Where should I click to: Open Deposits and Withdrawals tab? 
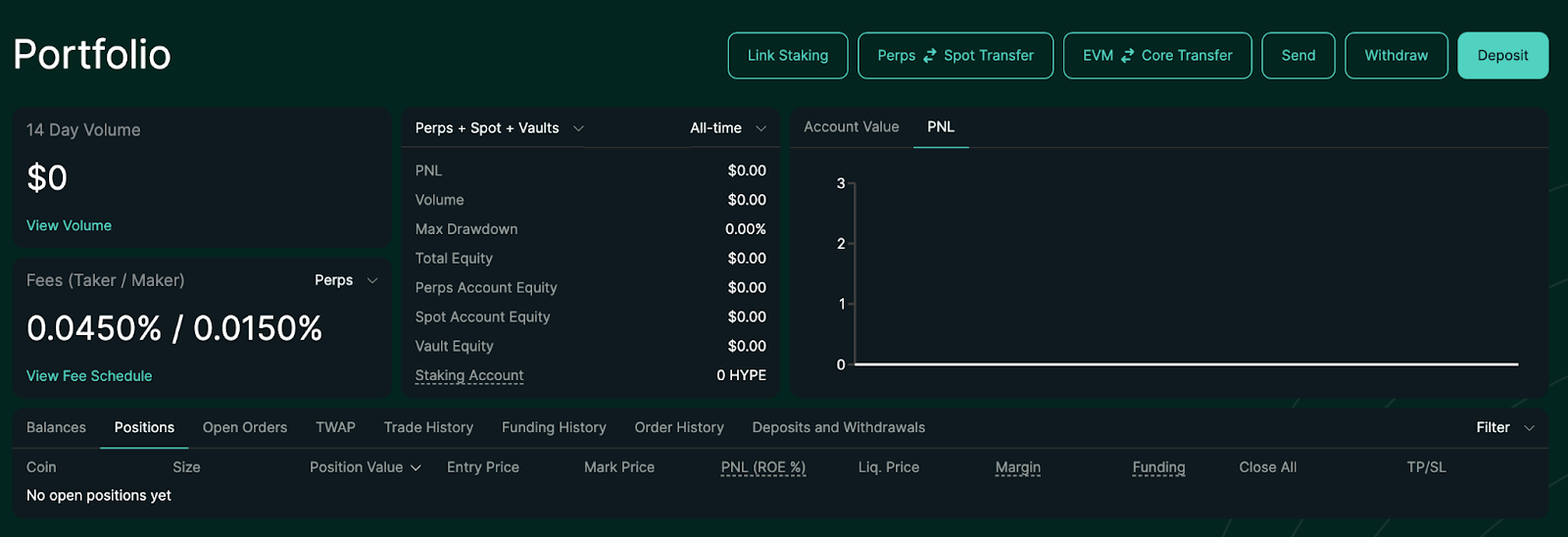(x=838, y=427)
